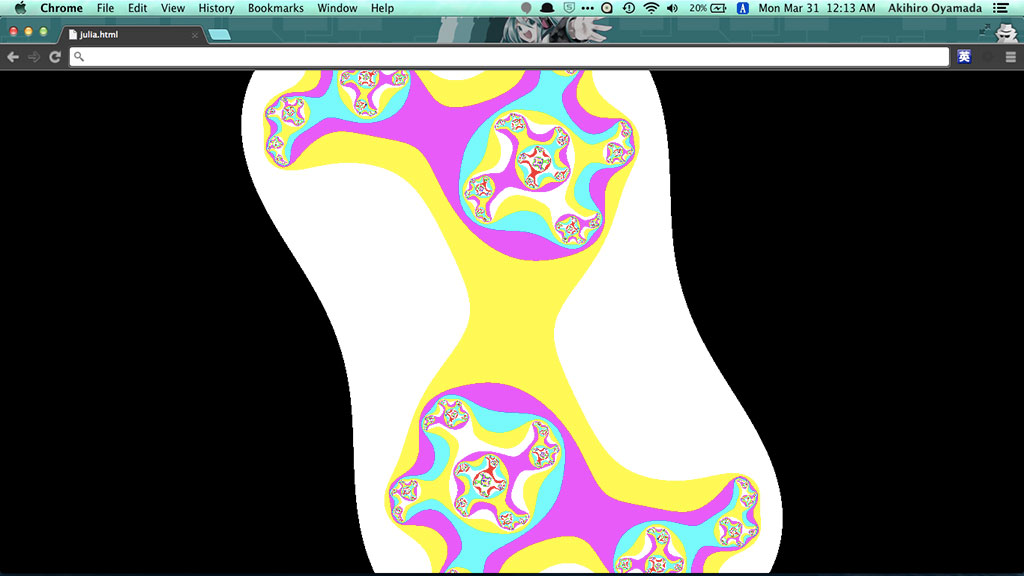Open the Time Machine menu bar icon

(x=628, y=8)
